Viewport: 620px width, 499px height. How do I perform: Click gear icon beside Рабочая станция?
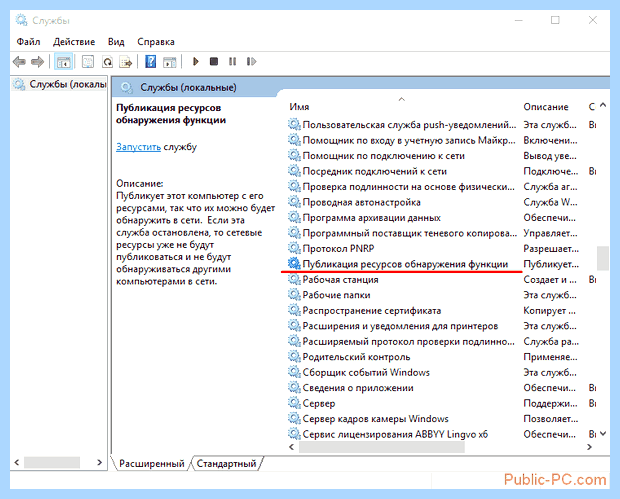pyautogui.click(x=294, y=279)
